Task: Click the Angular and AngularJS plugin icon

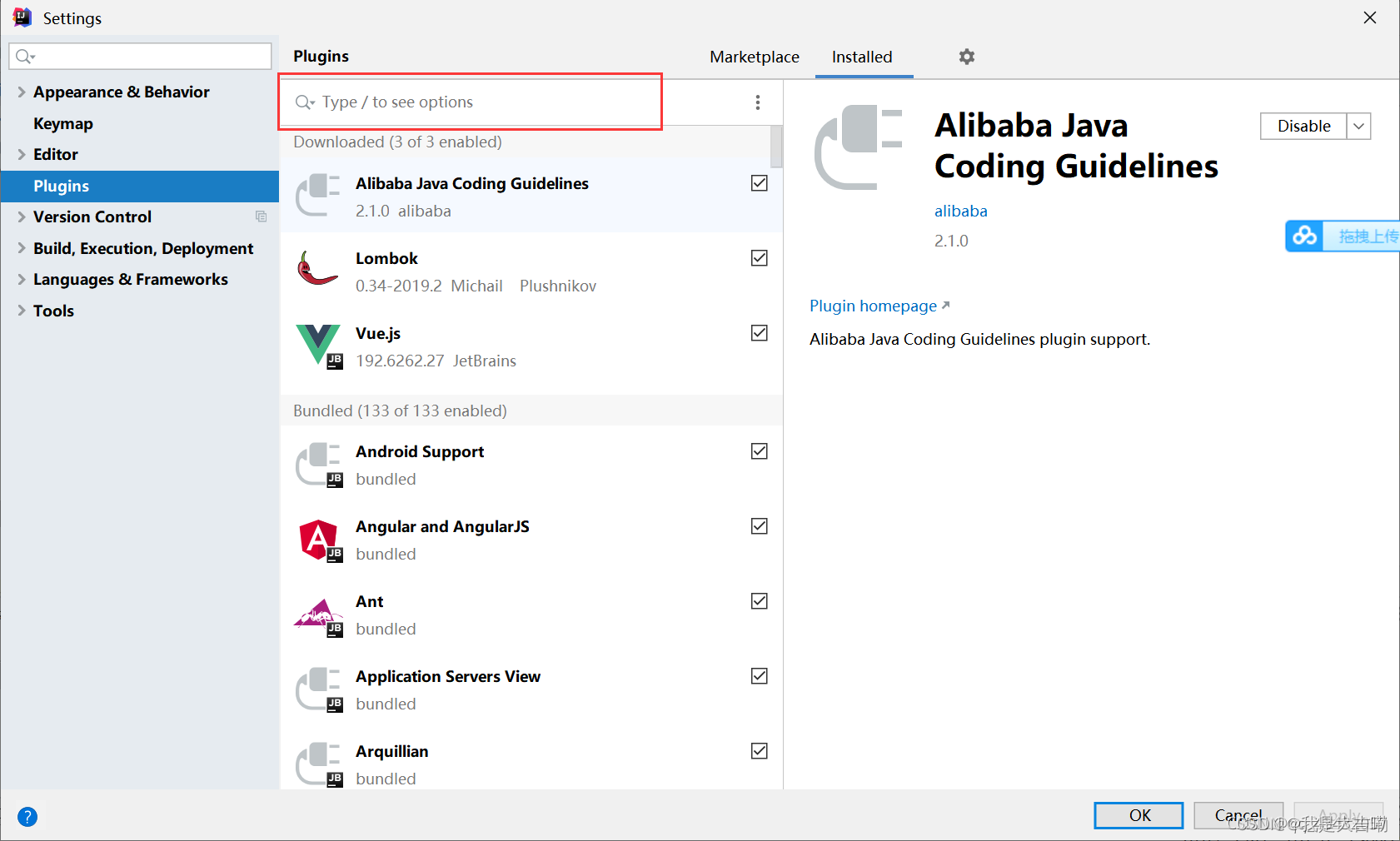Action: coord(317,539)
